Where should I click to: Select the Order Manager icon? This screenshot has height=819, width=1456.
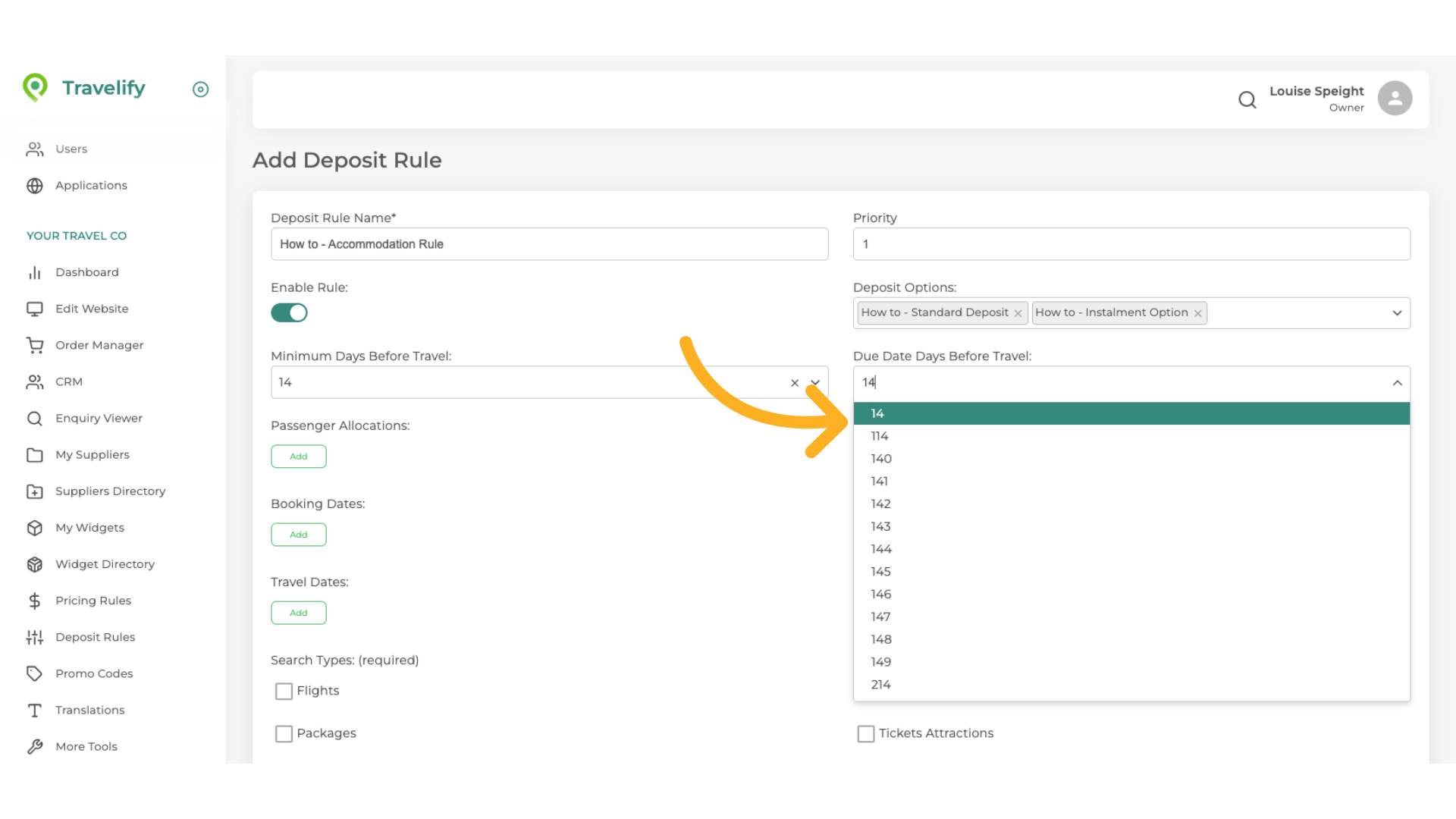pyautogui.click(x=35, y=345)
